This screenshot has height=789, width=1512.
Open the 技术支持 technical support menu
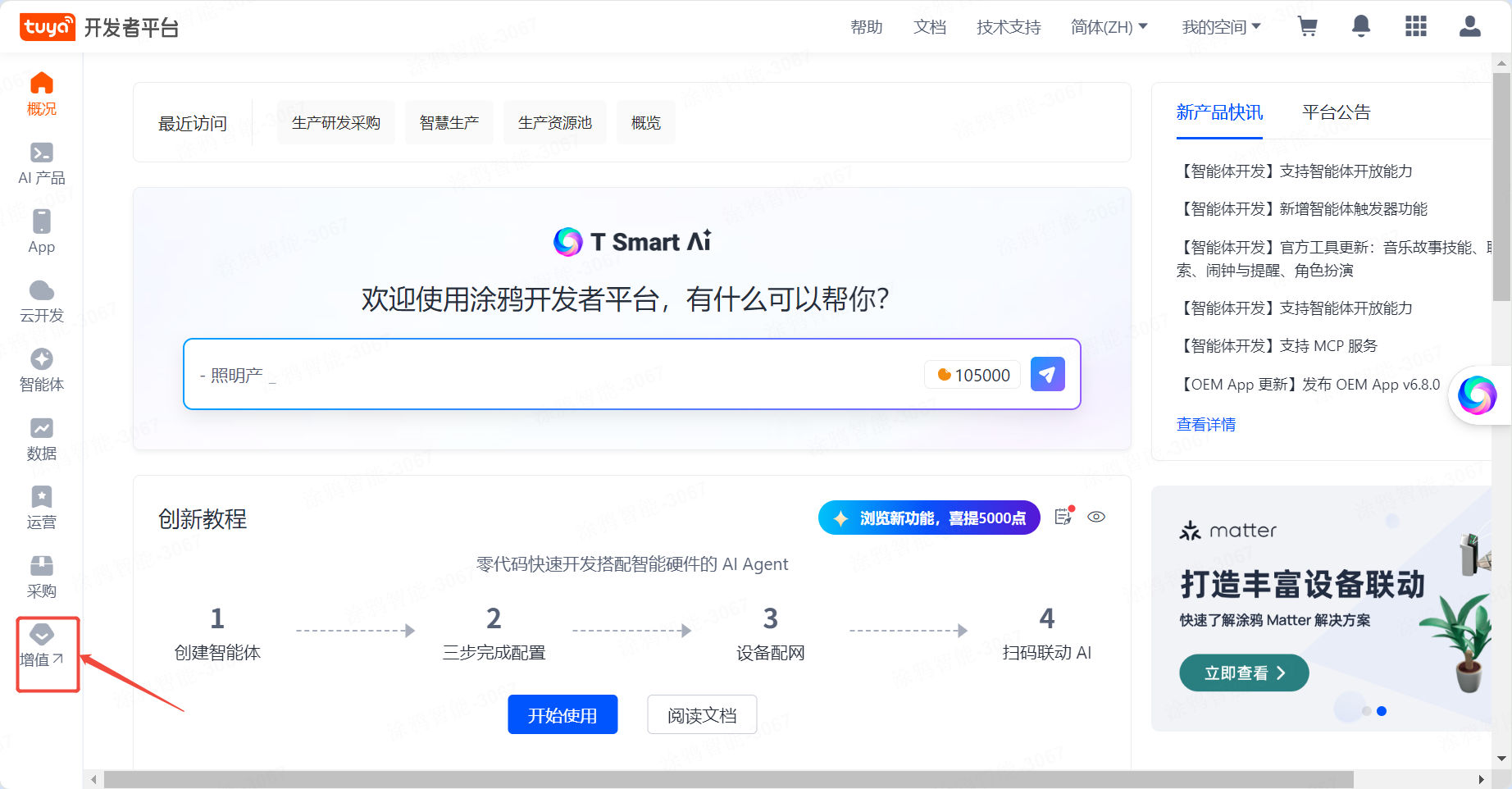pos(1009,27)
